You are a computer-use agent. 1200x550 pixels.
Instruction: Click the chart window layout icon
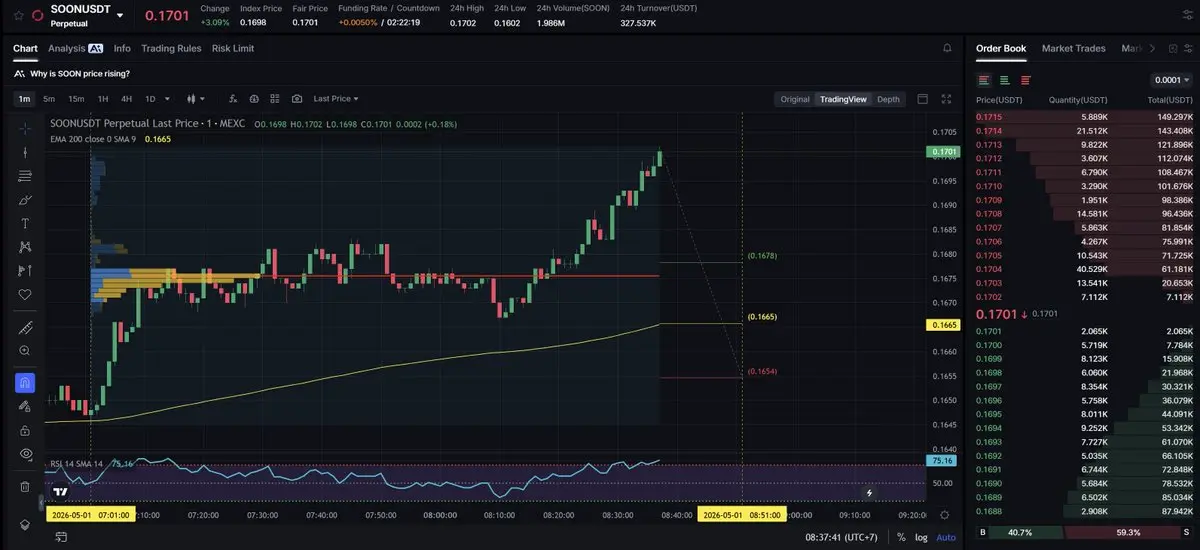pos(922,99)
